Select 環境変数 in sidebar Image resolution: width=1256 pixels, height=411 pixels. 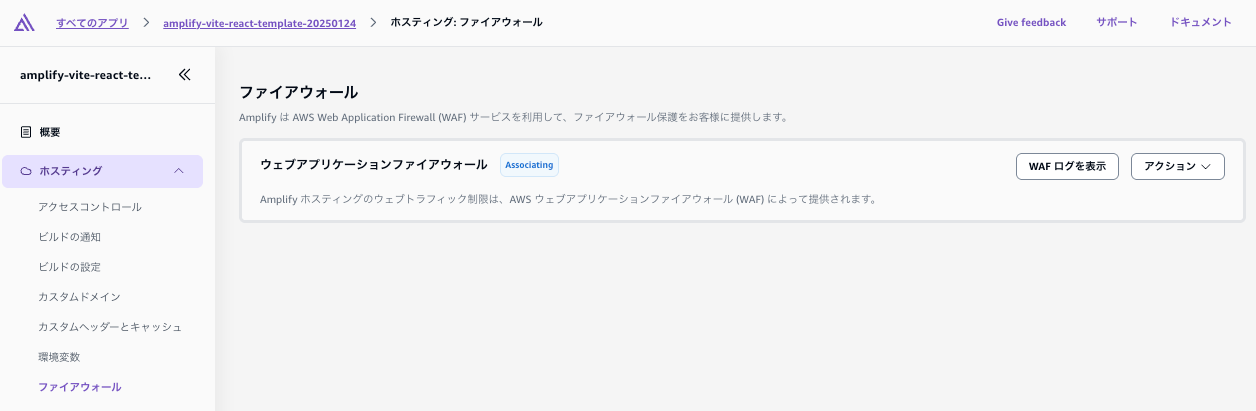[x=59, y=357]
